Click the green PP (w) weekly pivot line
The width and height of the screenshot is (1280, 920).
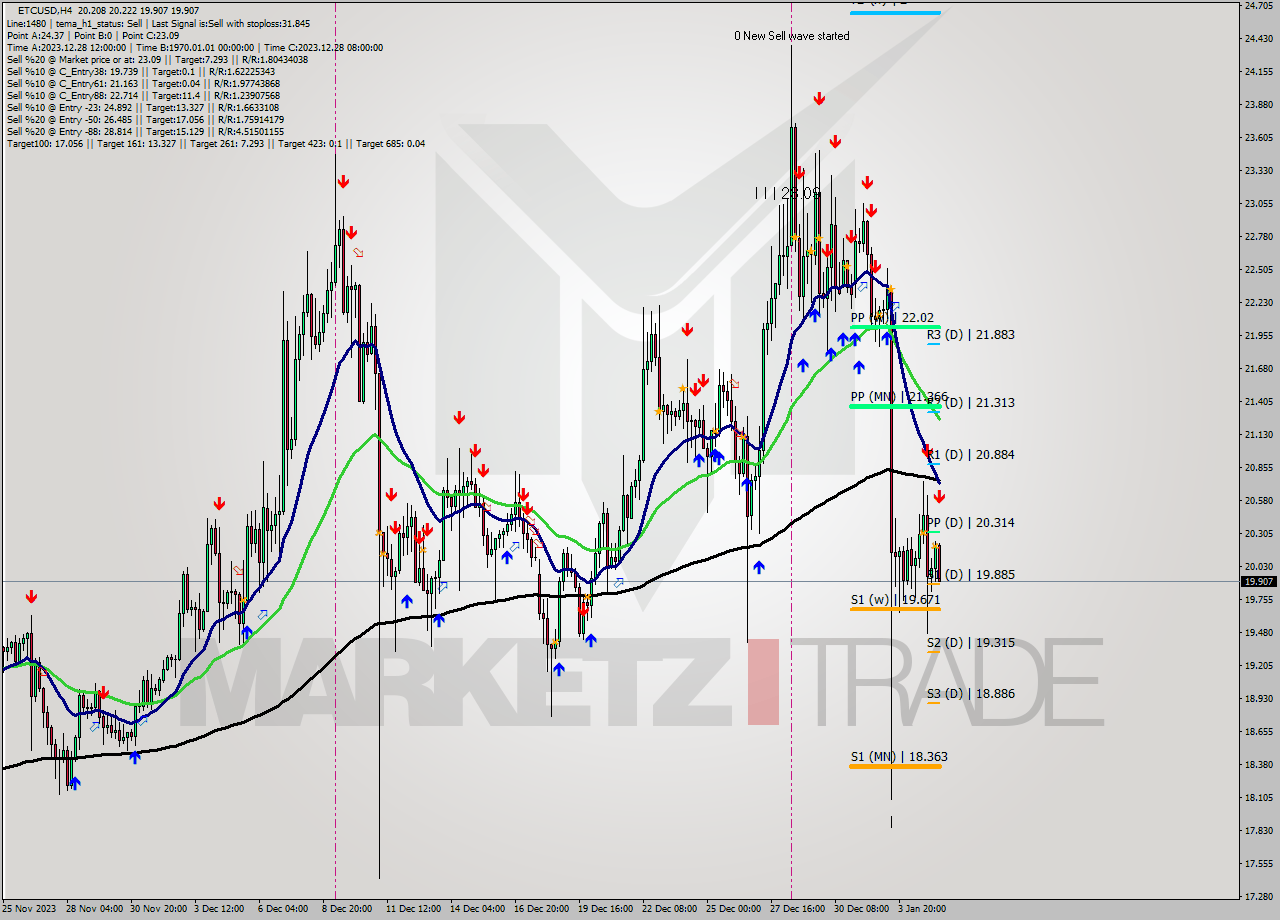pyautogui.click(x=895, y=327)
